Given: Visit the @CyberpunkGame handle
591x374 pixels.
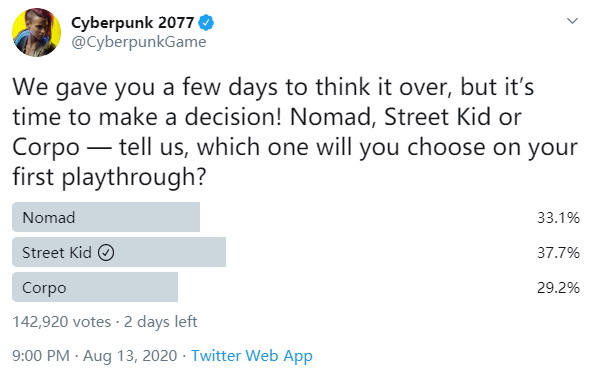Looking at the screenshot, I should coord(139,42).
